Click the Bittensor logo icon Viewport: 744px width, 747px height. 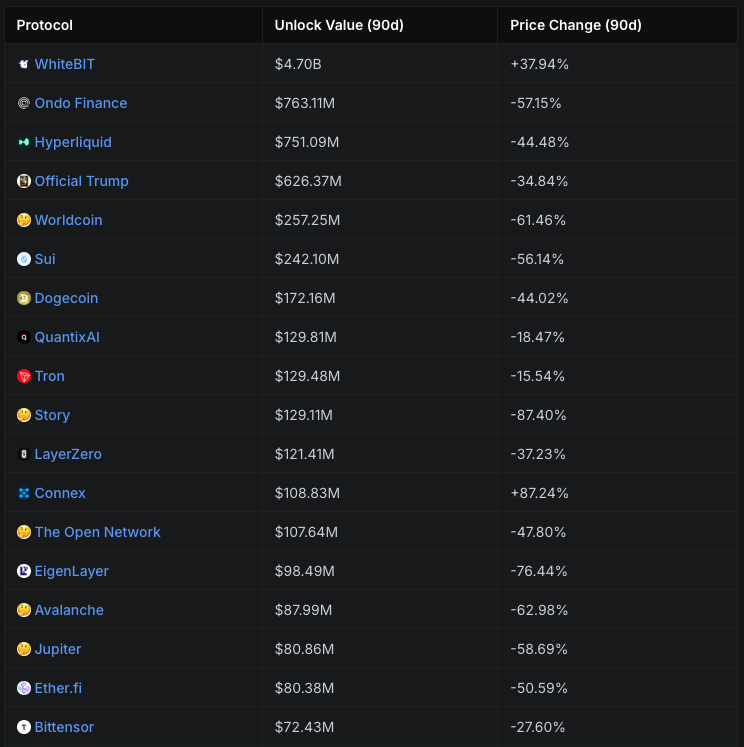point(24,727)
